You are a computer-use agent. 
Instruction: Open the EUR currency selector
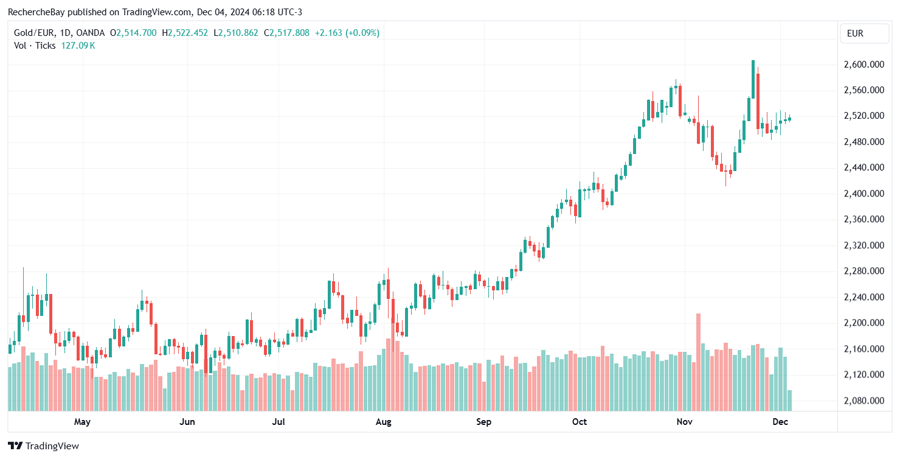click(865, 33)
